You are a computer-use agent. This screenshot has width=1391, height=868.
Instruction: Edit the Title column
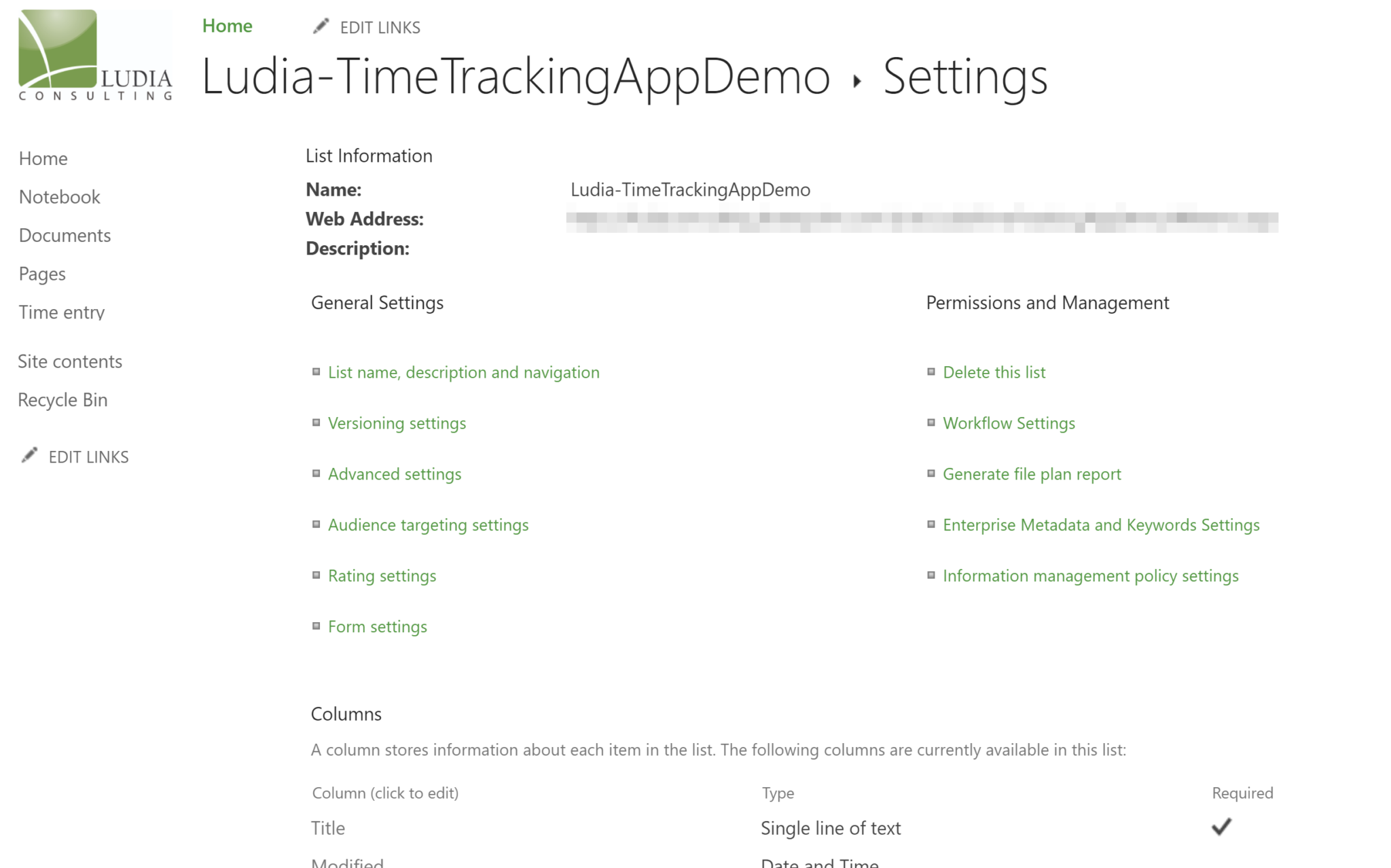click(x=327, y=827)
